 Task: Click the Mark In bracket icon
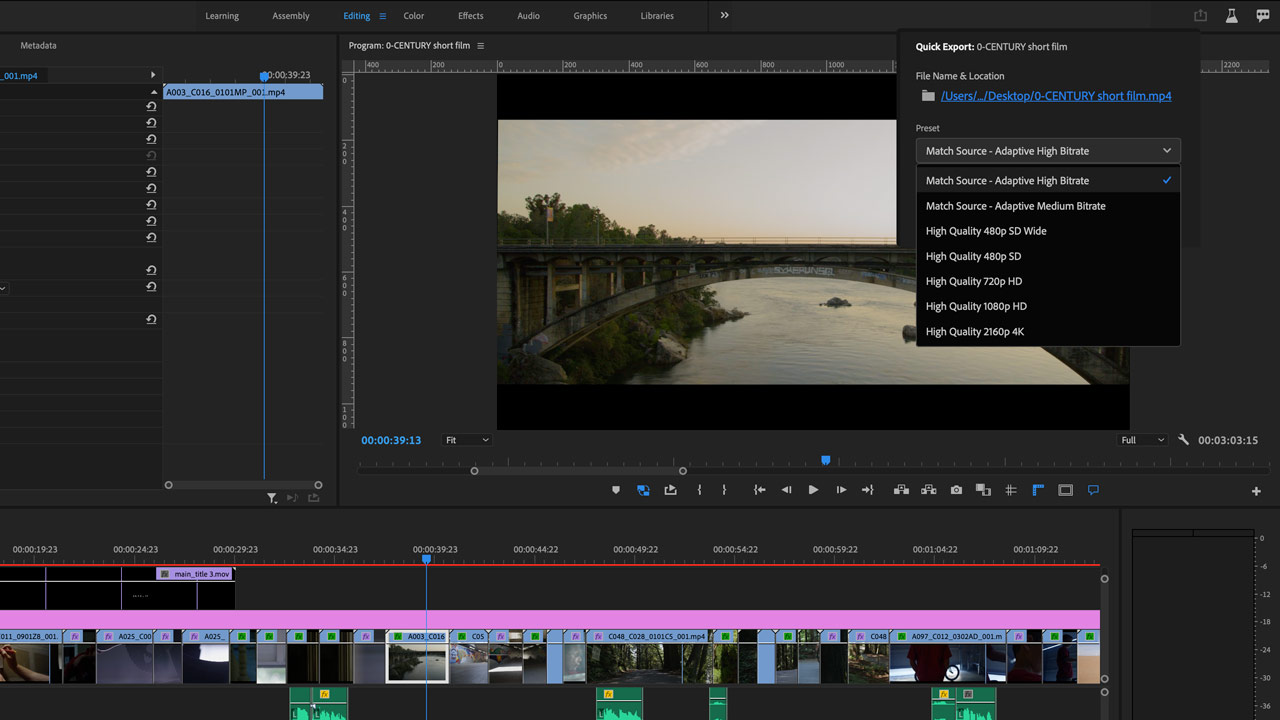(699, 490)
